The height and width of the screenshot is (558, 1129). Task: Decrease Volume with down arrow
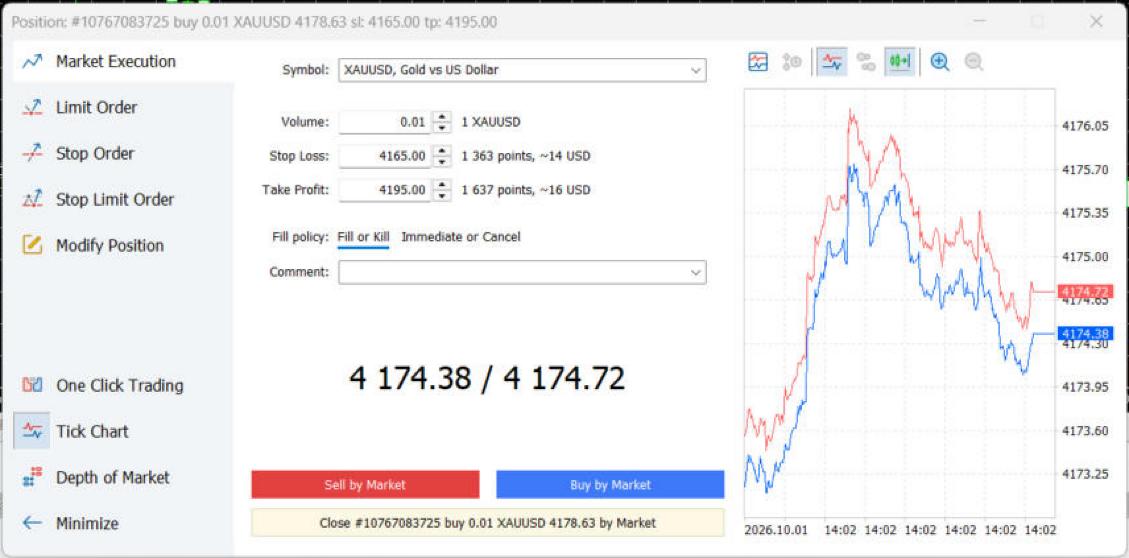tap(442, 127)
